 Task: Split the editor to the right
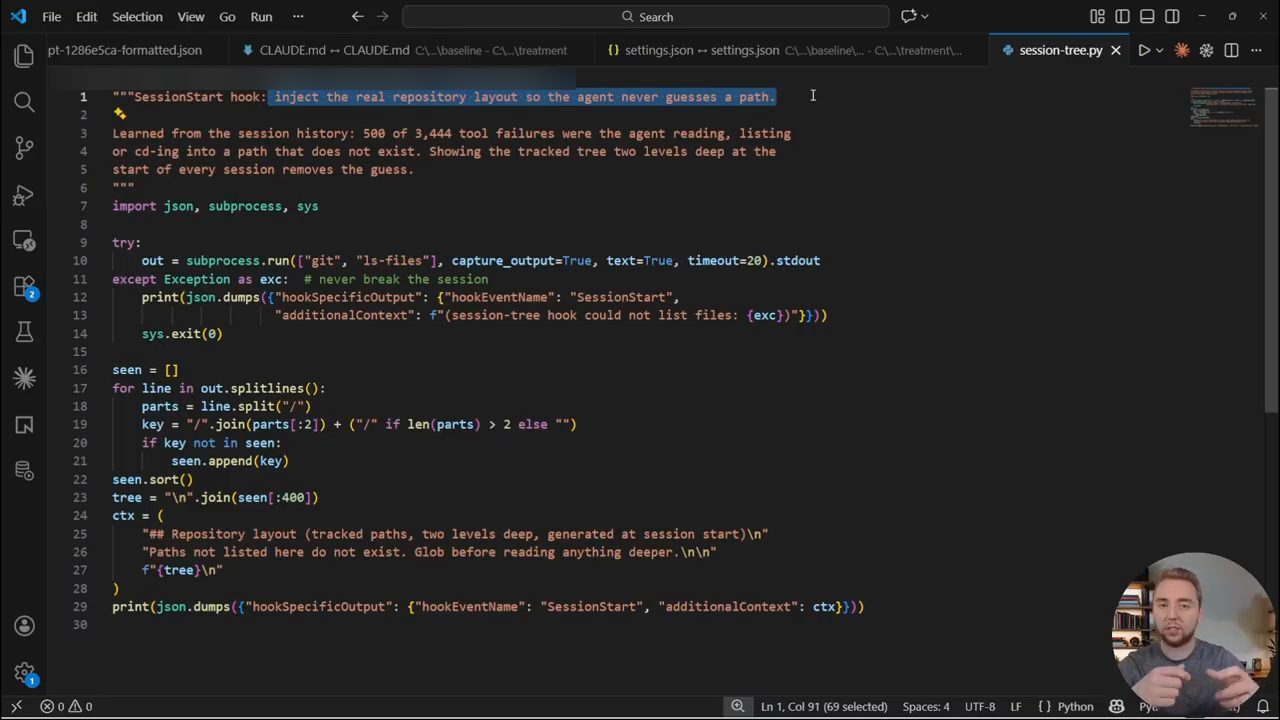[1231, 50]
